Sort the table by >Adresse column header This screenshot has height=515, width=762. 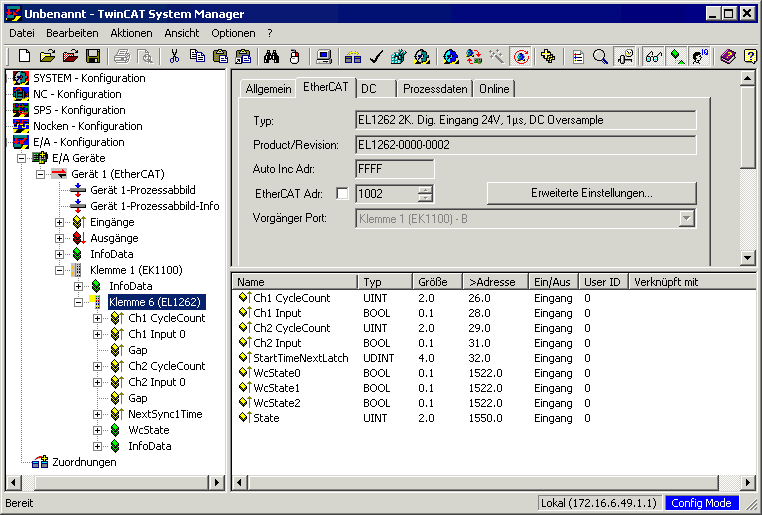[x=495, y=282]
